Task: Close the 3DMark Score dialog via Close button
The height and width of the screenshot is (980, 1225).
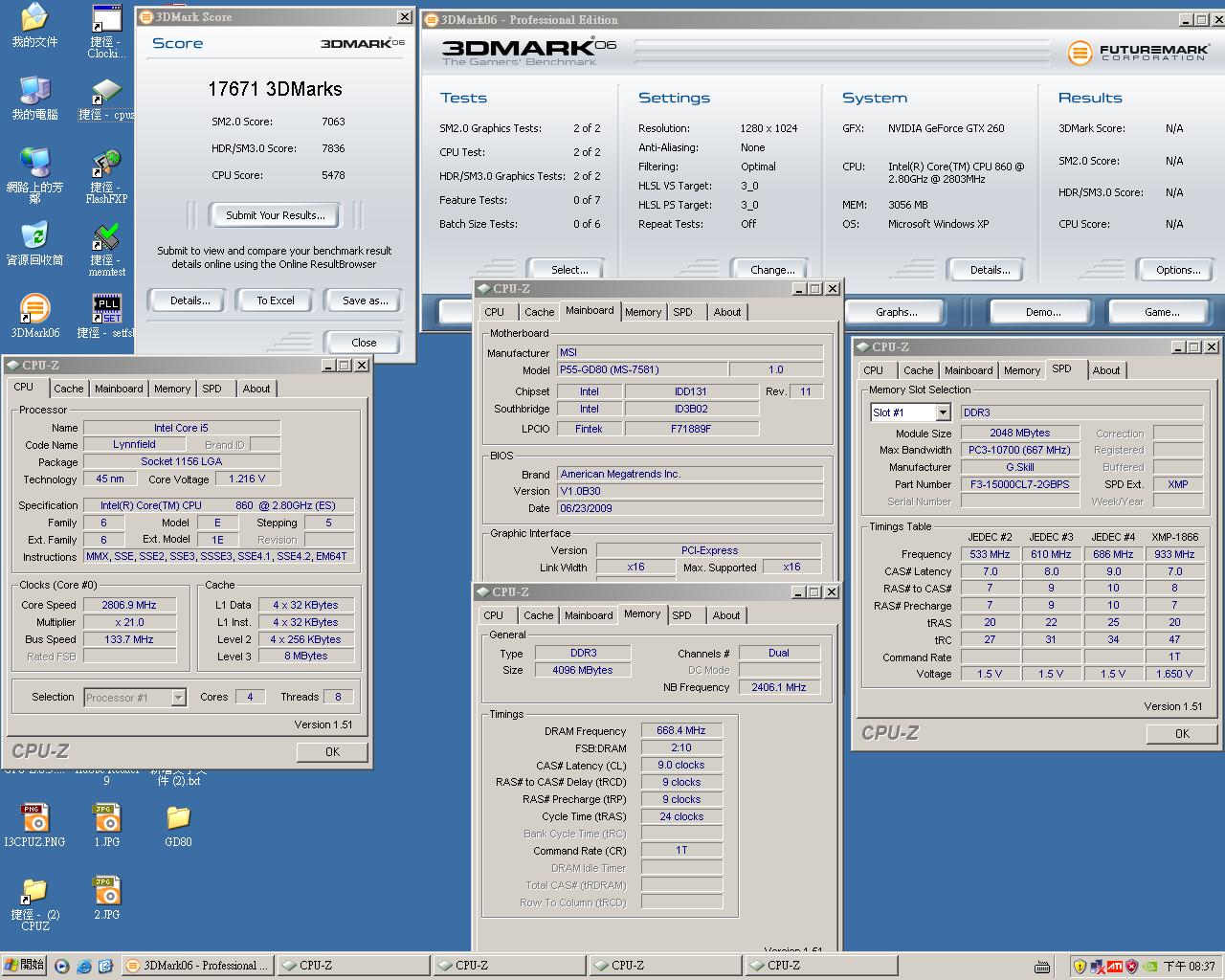Action: (x=364, y=342)
